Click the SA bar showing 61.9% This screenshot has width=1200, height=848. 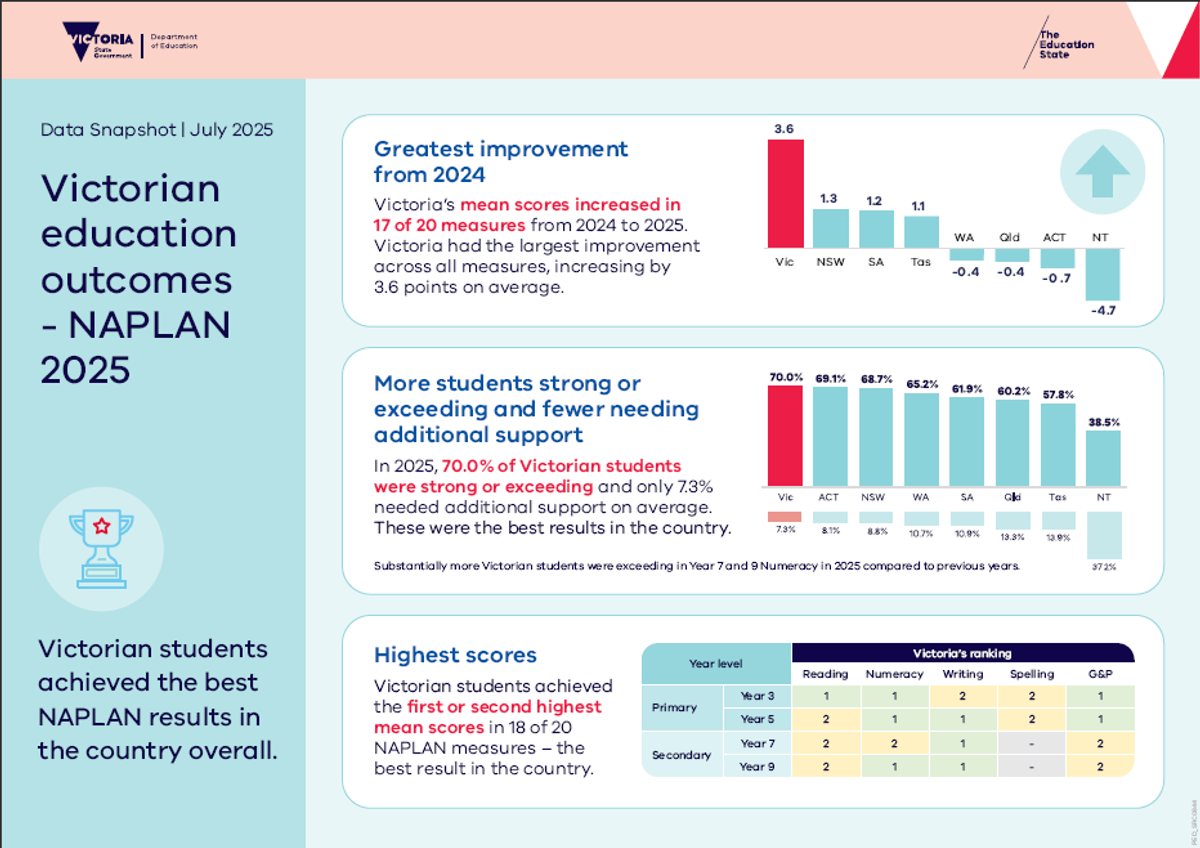point(967,442)
